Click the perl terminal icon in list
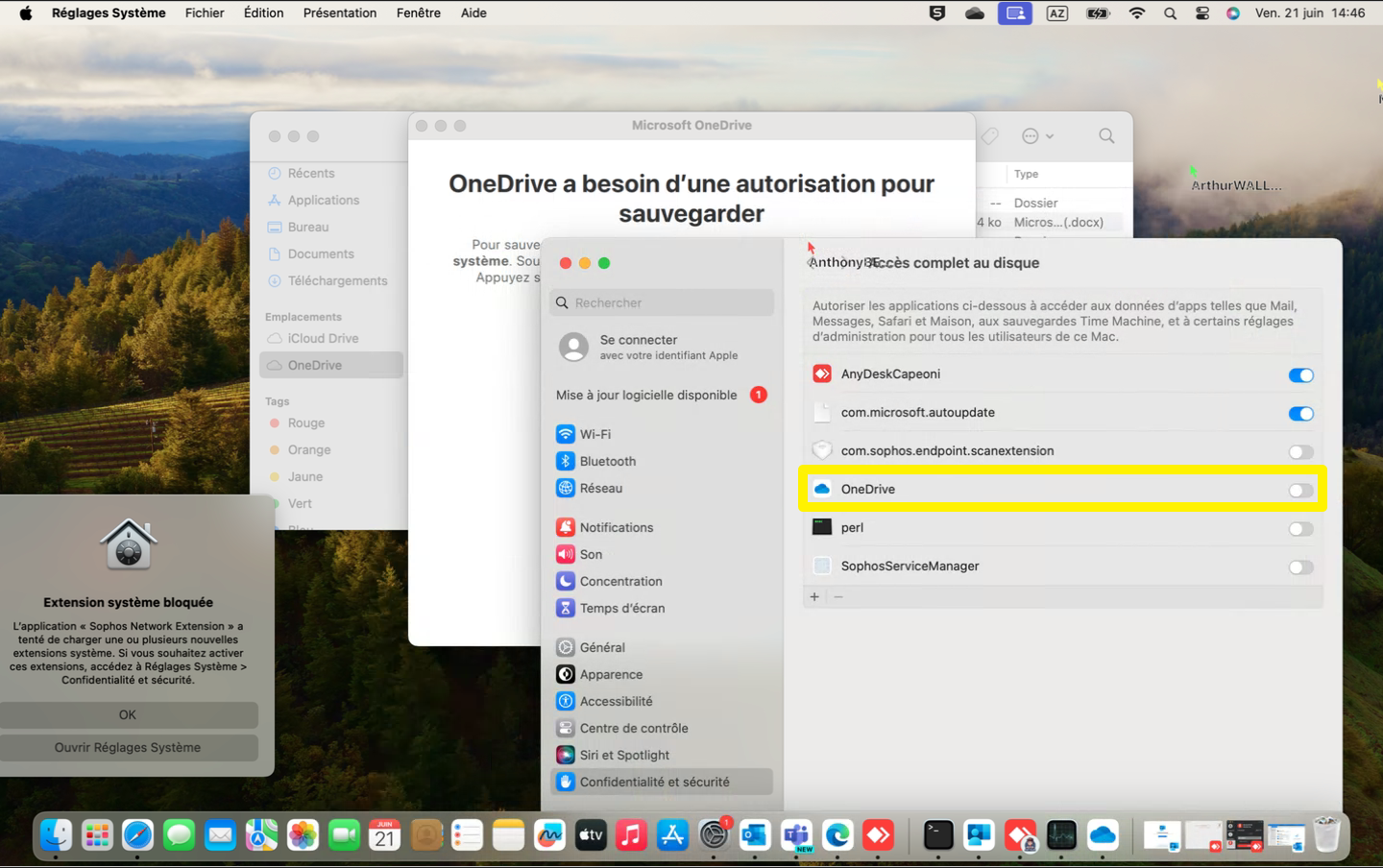Viewport: 1383px width, 868px height. [x=822, y=527]
